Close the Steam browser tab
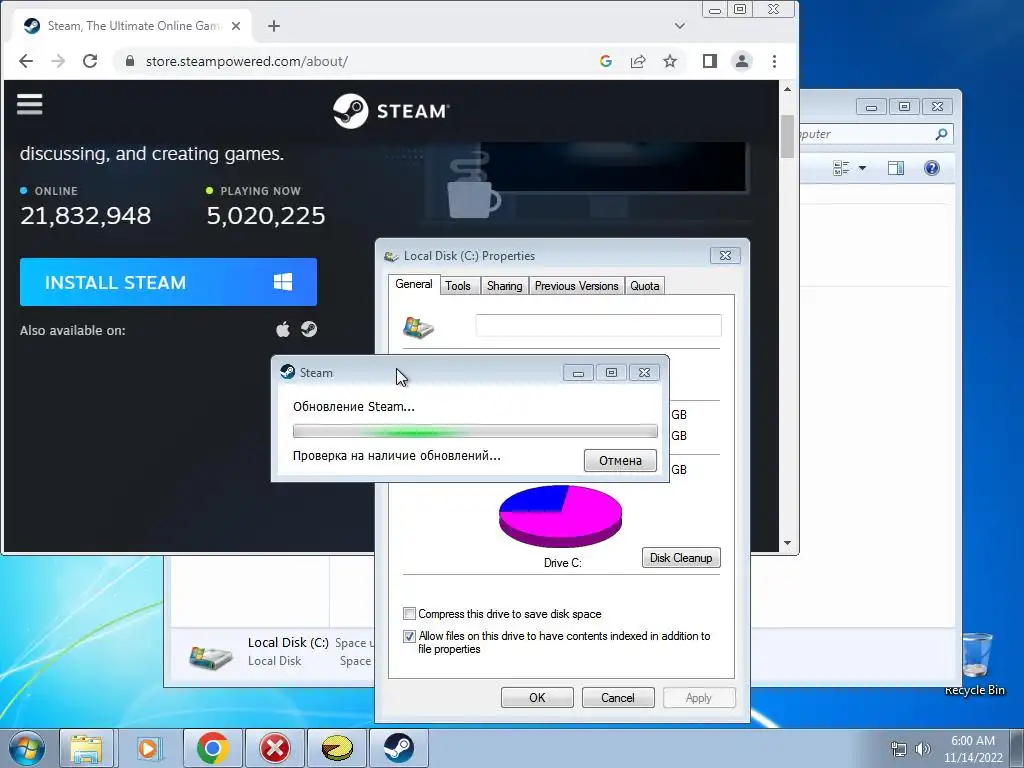1024x768 pixels. [236, 26]
